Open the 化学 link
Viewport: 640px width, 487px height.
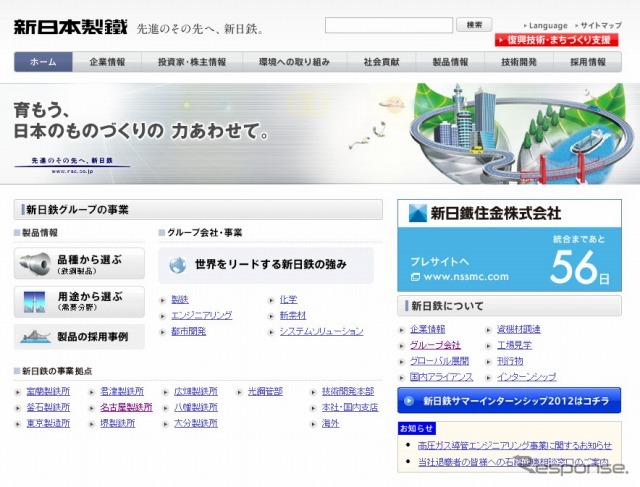click(288, 300)
